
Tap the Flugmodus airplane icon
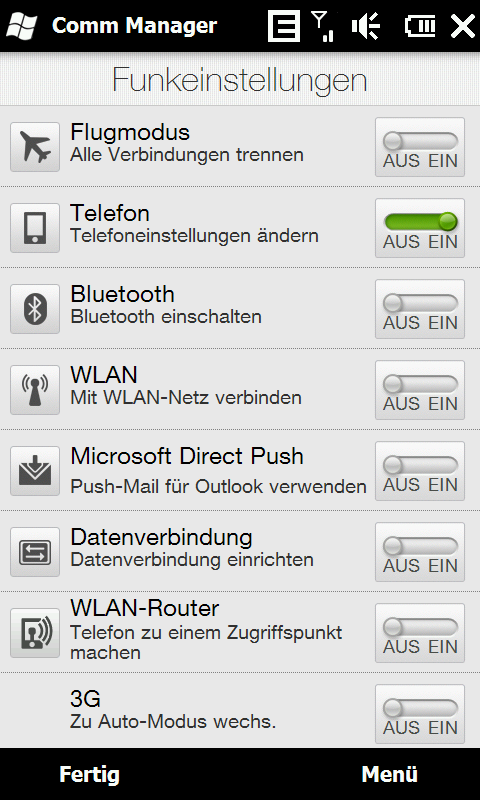tap(35, 147)
